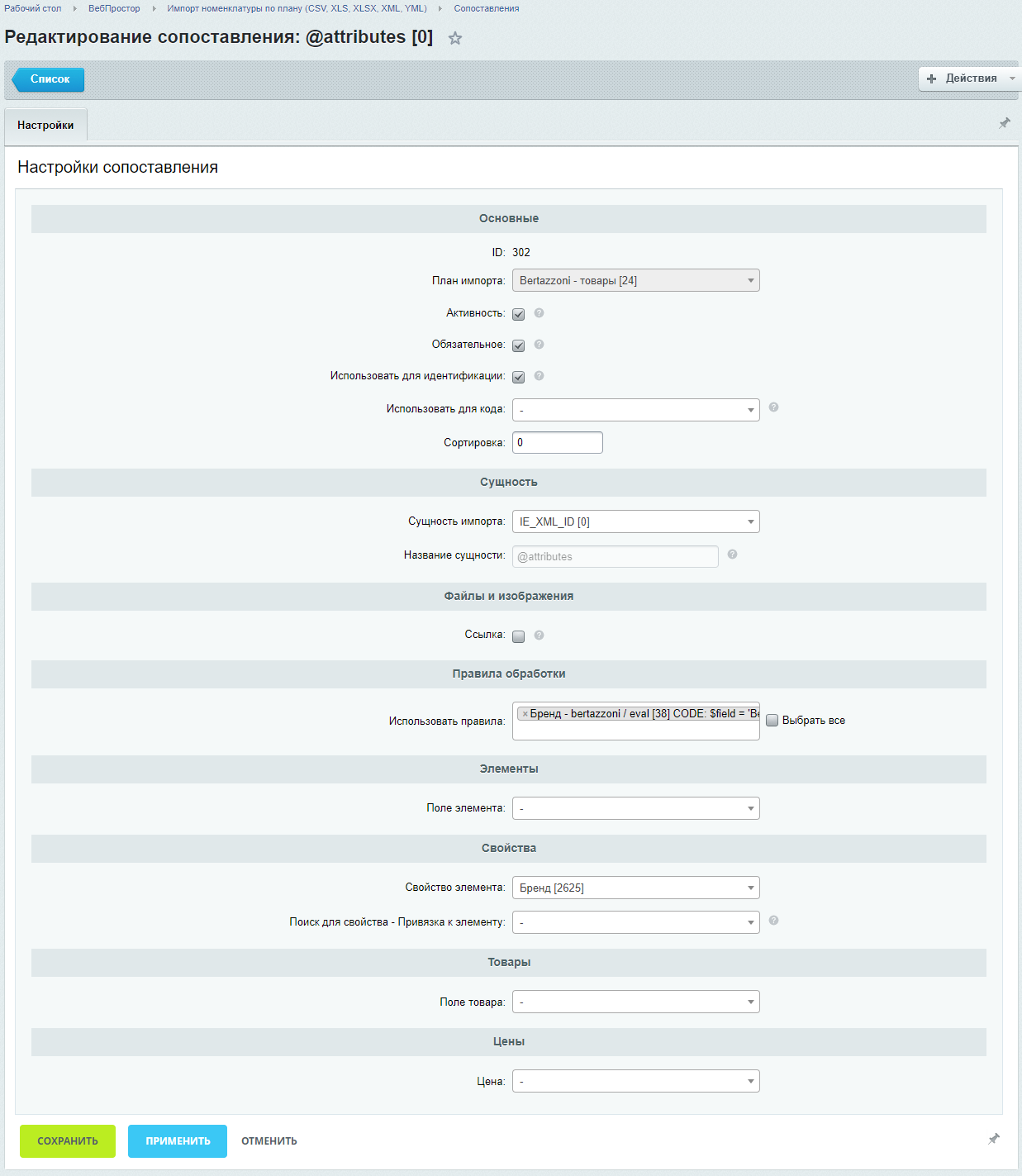
Task: Go to Рабочий стол breadcrumb
Action: point(33,8)
